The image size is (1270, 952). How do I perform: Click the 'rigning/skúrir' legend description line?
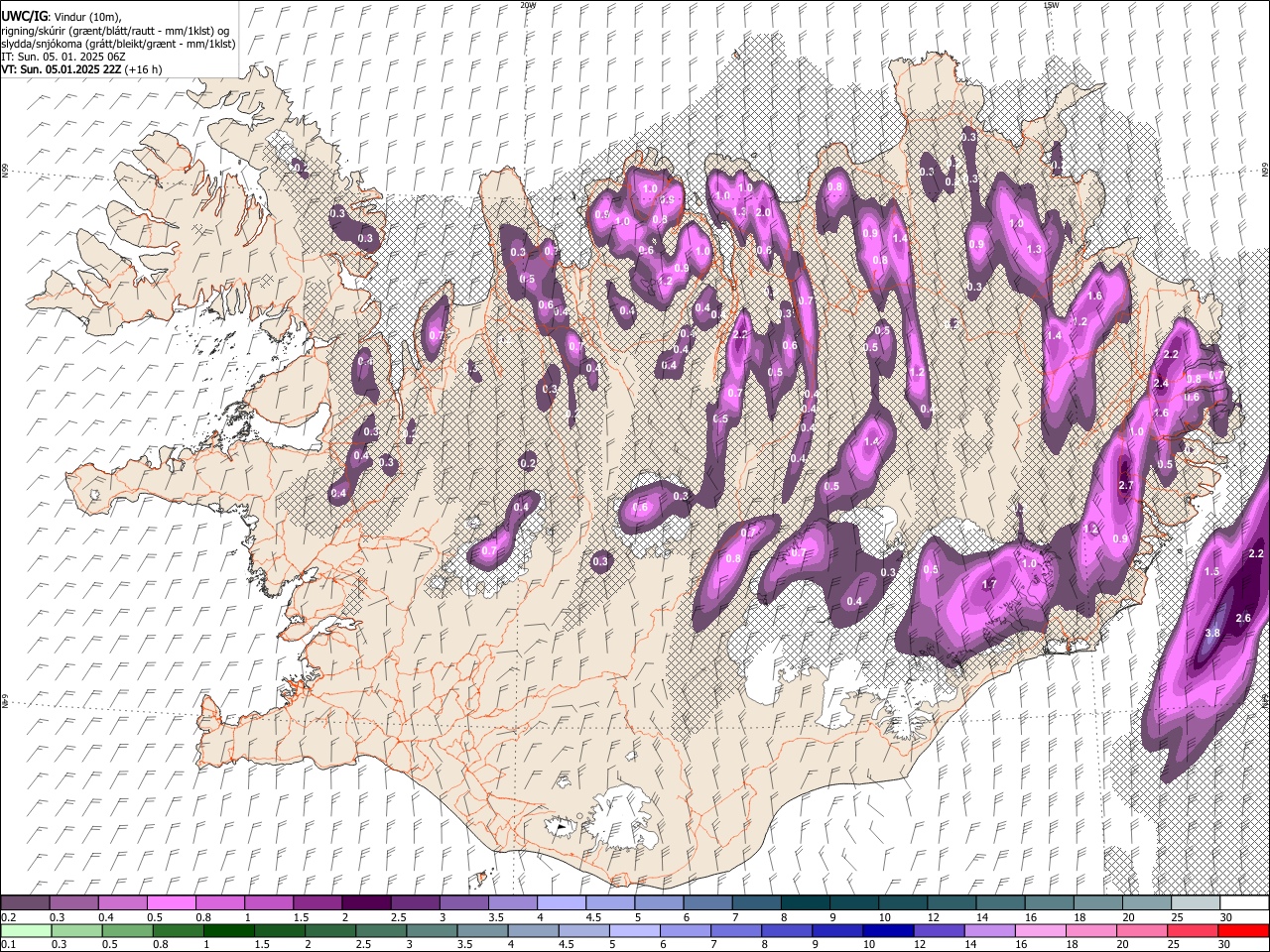(116, 31)
